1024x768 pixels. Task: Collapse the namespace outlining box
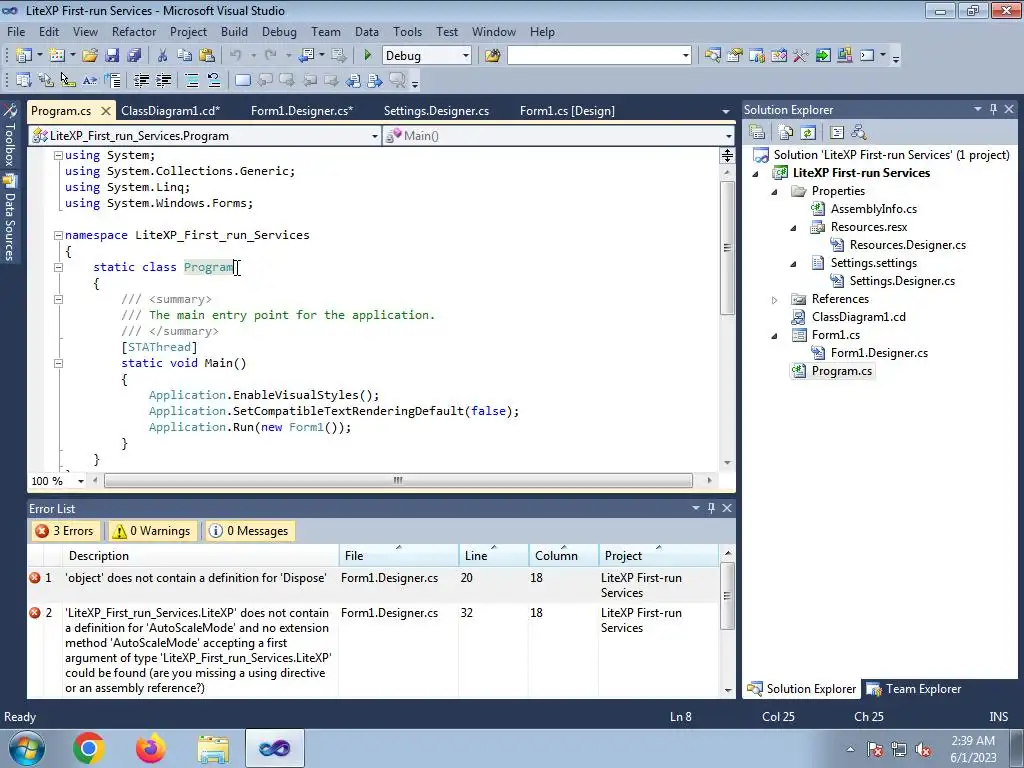tap(58, 235)
